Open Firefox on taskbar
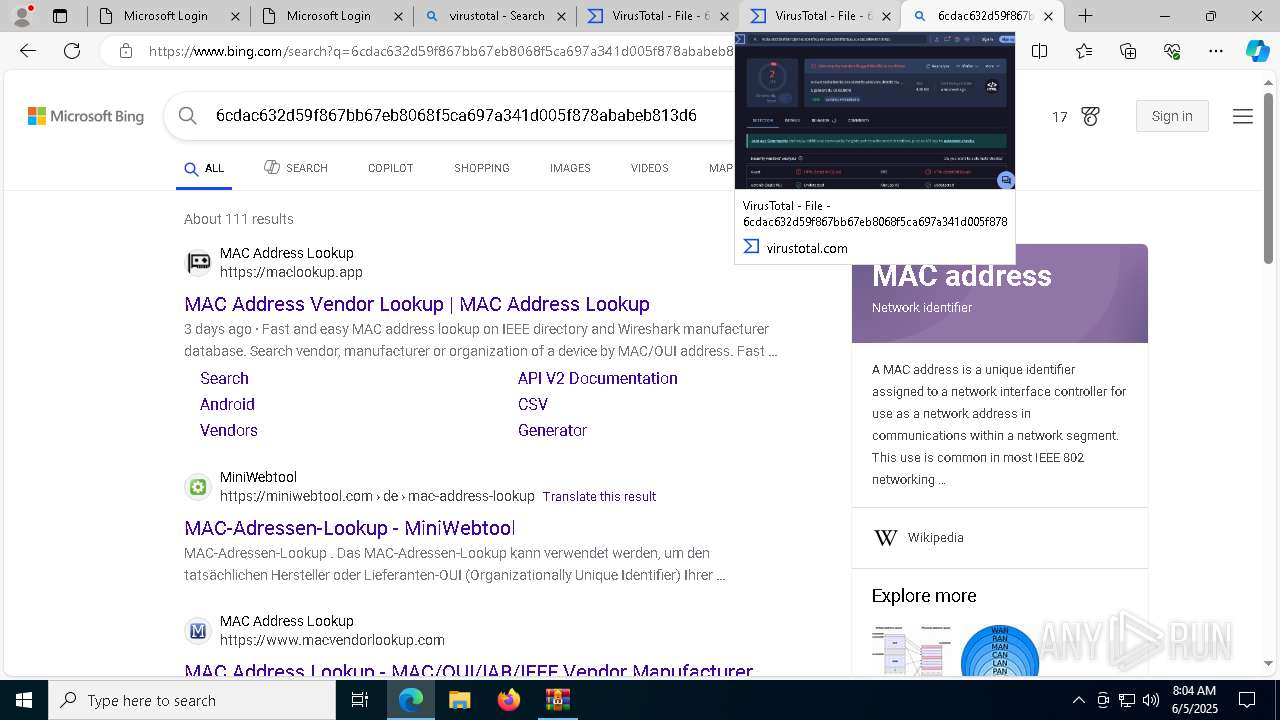The width and height of the screenshot is (1280, 720). (x=509, y=700)
